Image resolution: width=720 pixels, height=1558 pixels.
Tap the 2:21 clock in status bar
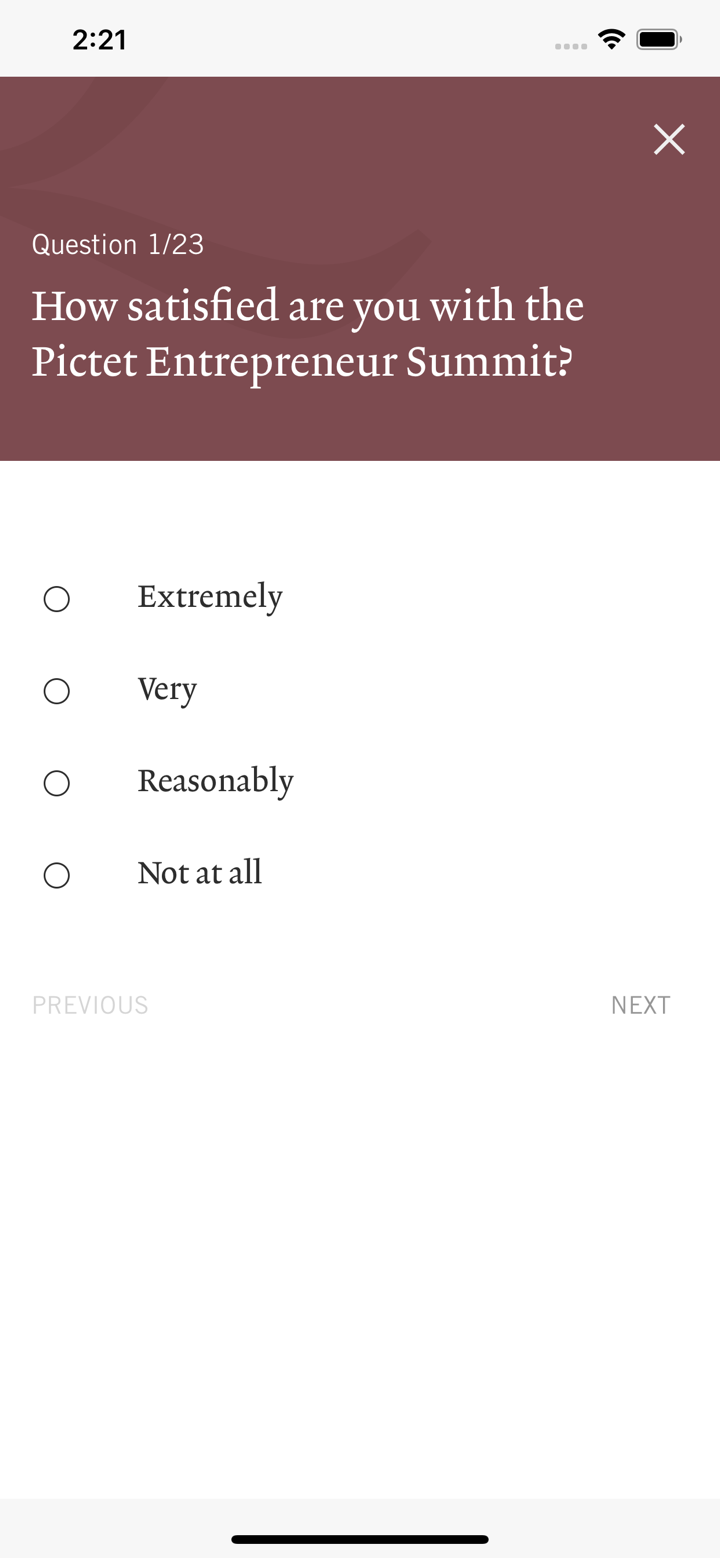point(100,40)
